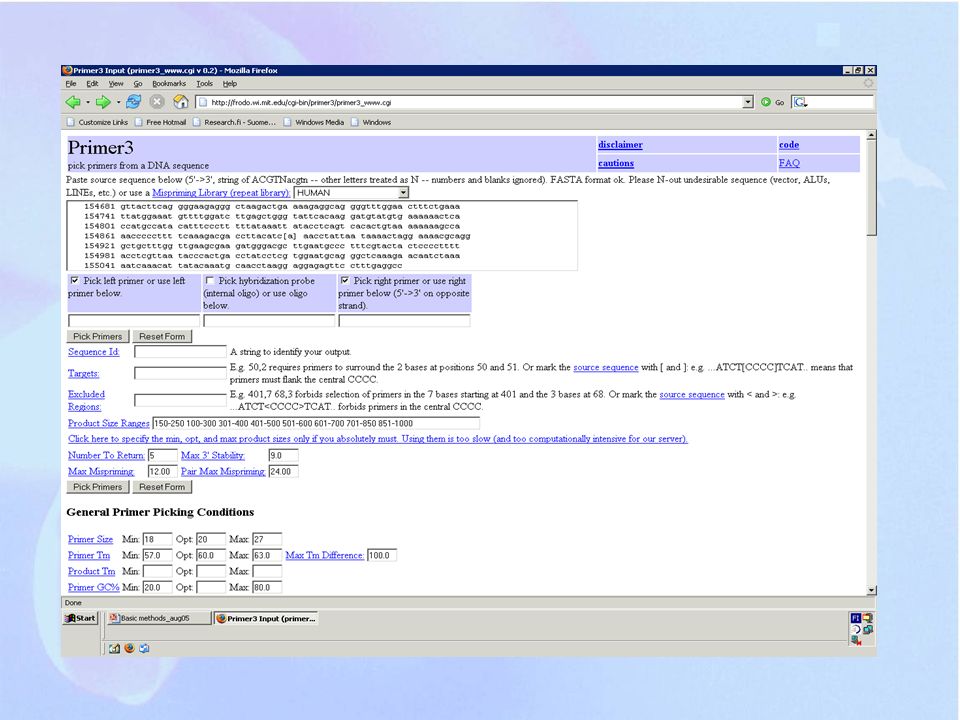This screenshot has height=720, width=960.
Task: Click the green Go button beside the address bar
Action: click(x=772, y=102)
